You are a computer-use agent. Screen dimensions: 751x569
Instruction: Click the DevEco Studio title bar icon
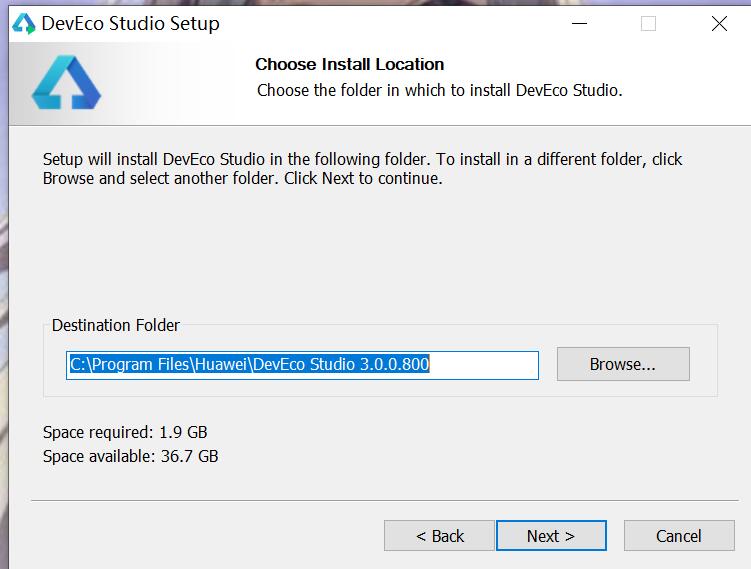(23, 24)
